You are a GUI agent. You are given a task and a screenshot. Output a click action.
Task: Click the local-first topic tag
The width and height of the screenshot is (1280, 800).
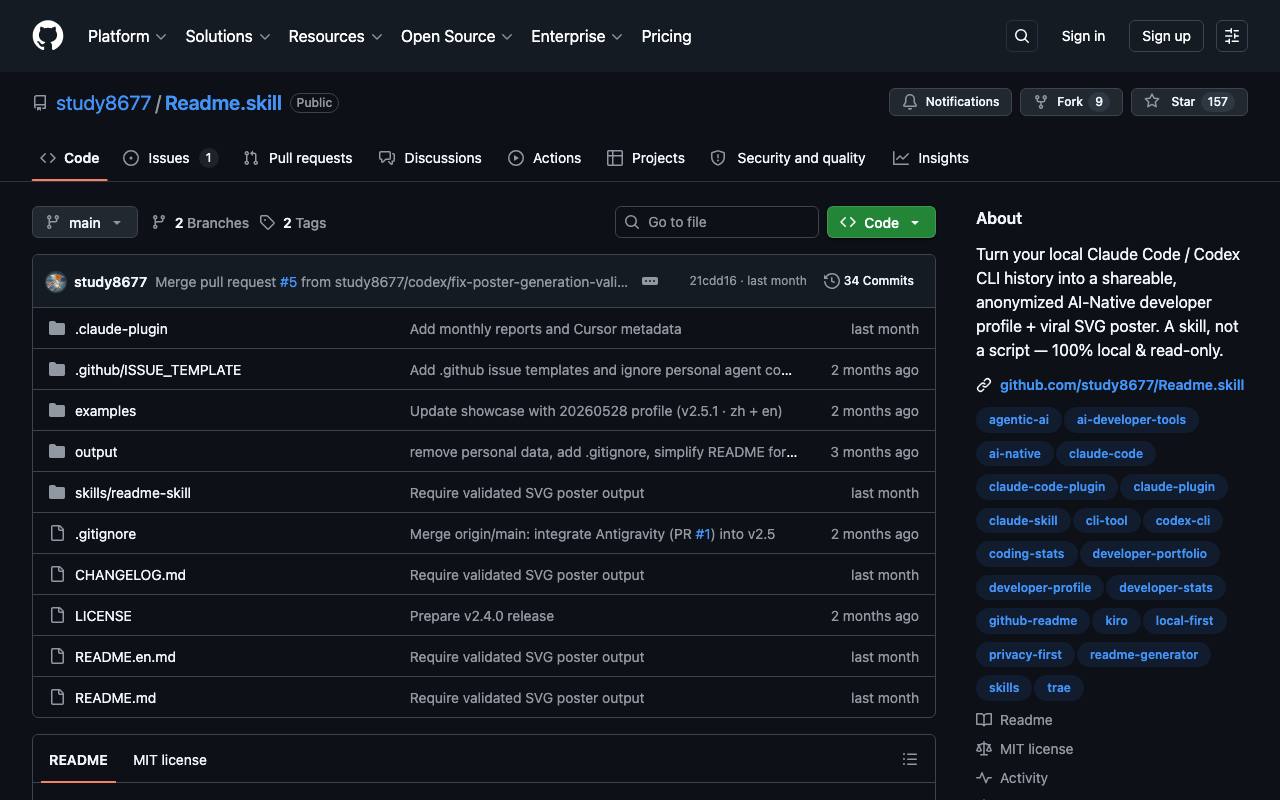[1184, 621]
